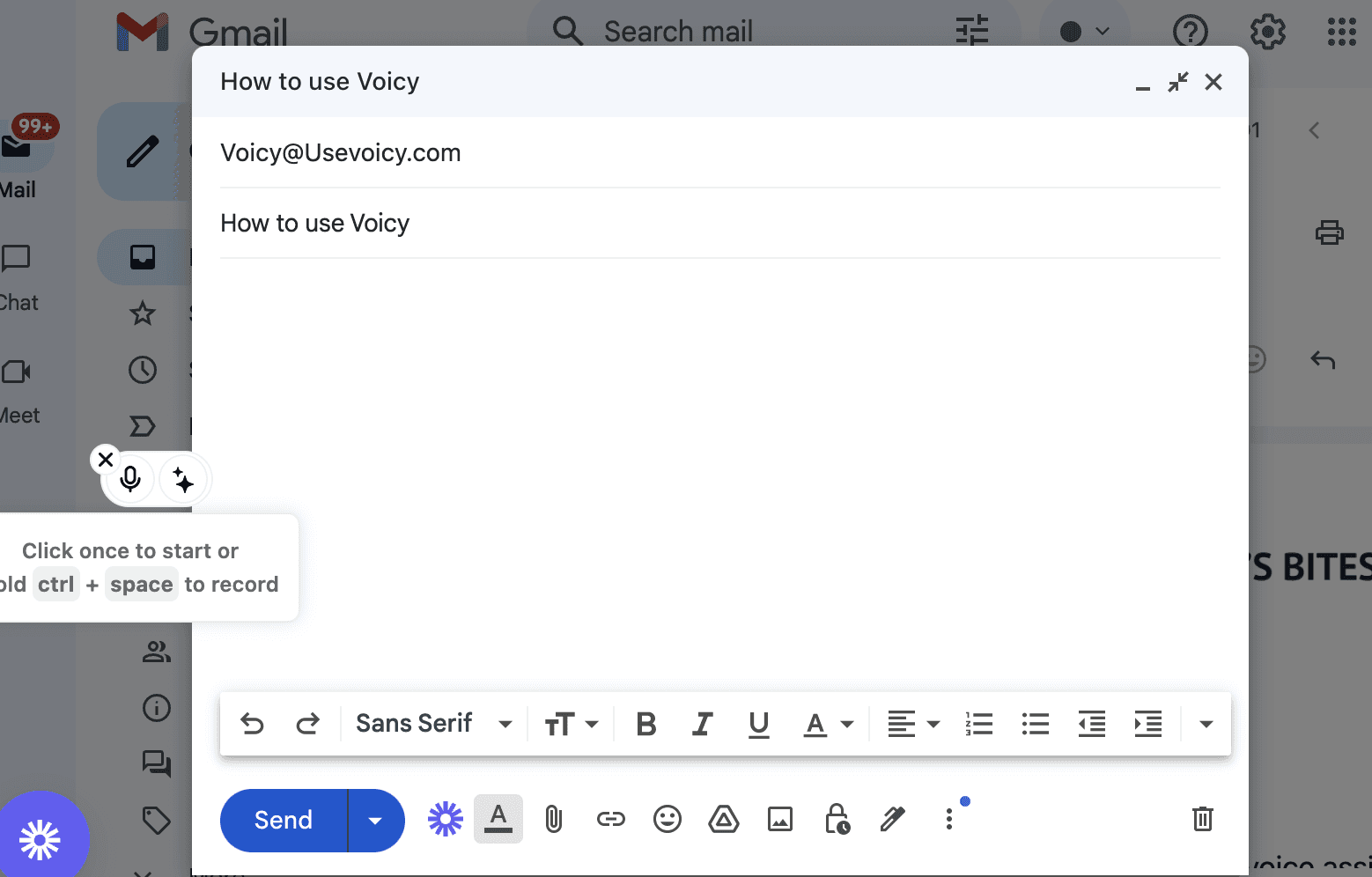The height and width of the screenshot is (877, 1372).
Task: Insert a photo into the message
Action: click(x=780, y=819)
